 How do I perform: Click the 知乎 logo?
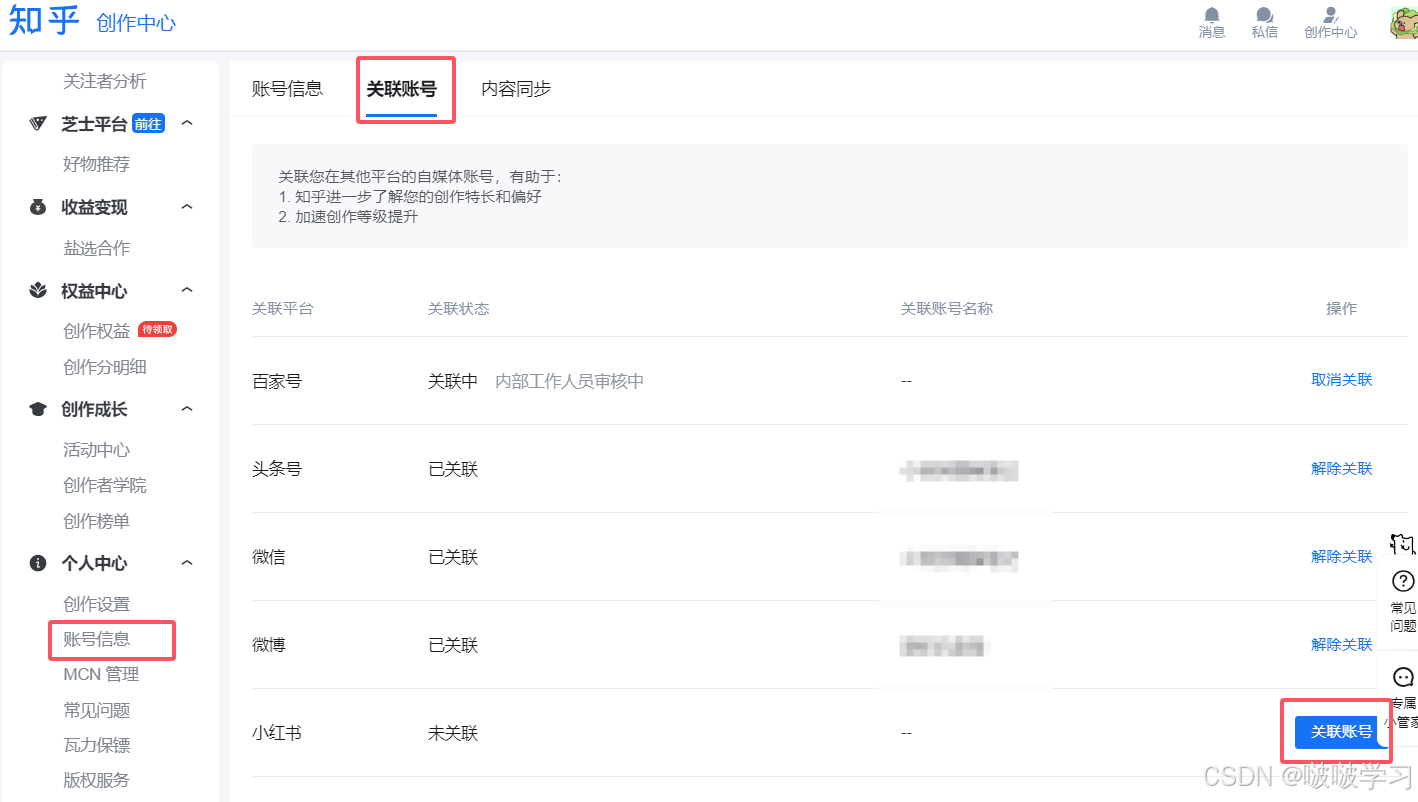[x=44, y=19]
